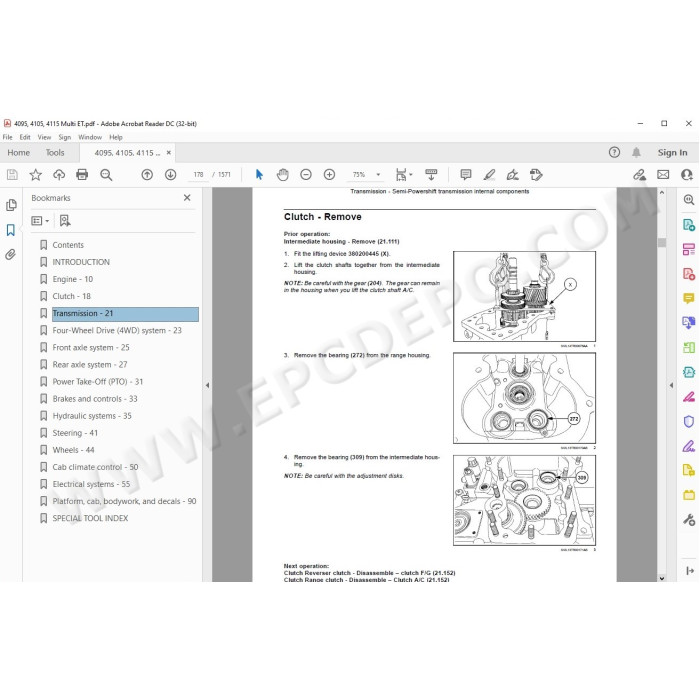This screenshot has height=700, width=700.
Task: Open bookmark options dropdown
Action: 40,221
